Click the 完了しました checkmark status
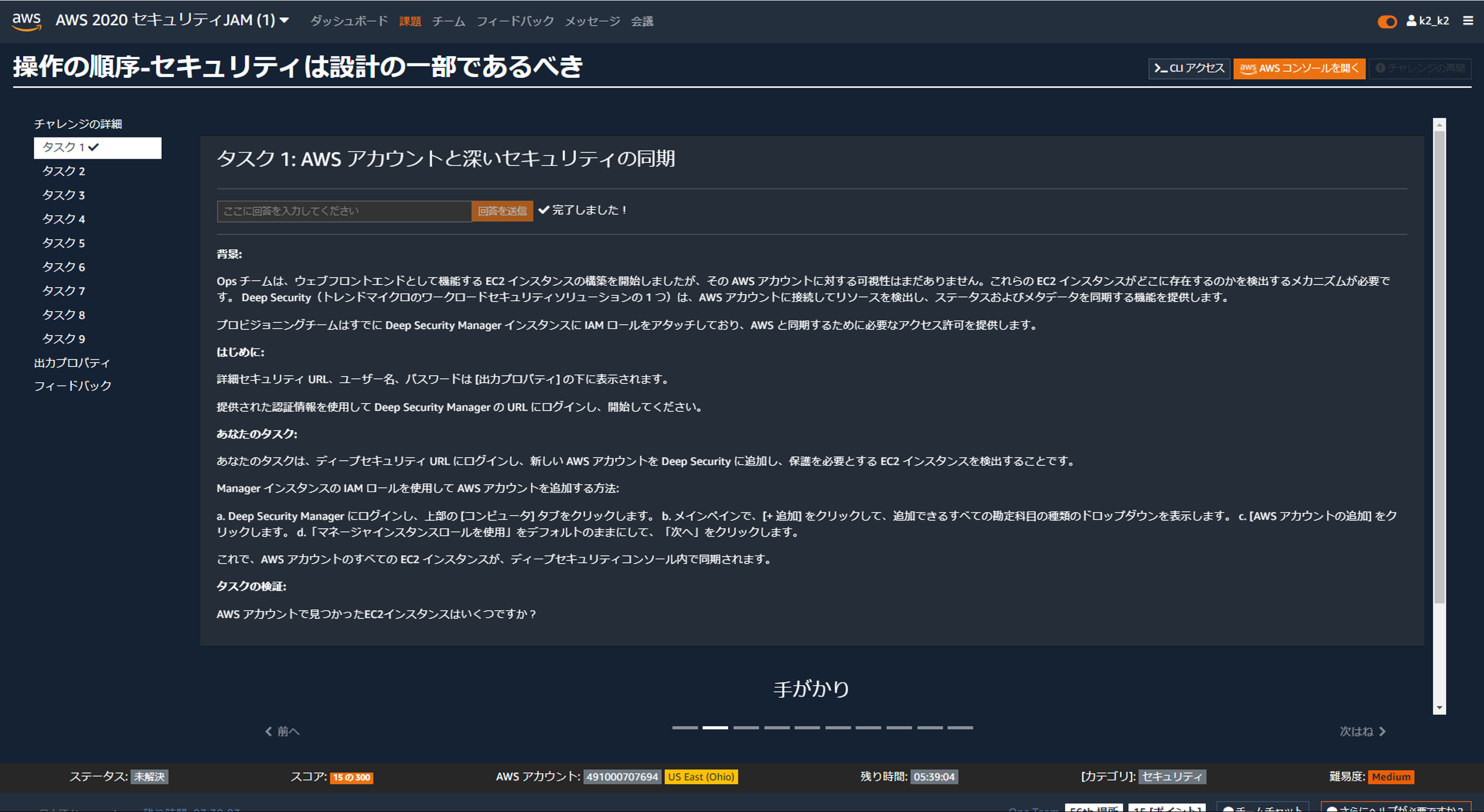1484x812 pixels. [x=582, y=210]
